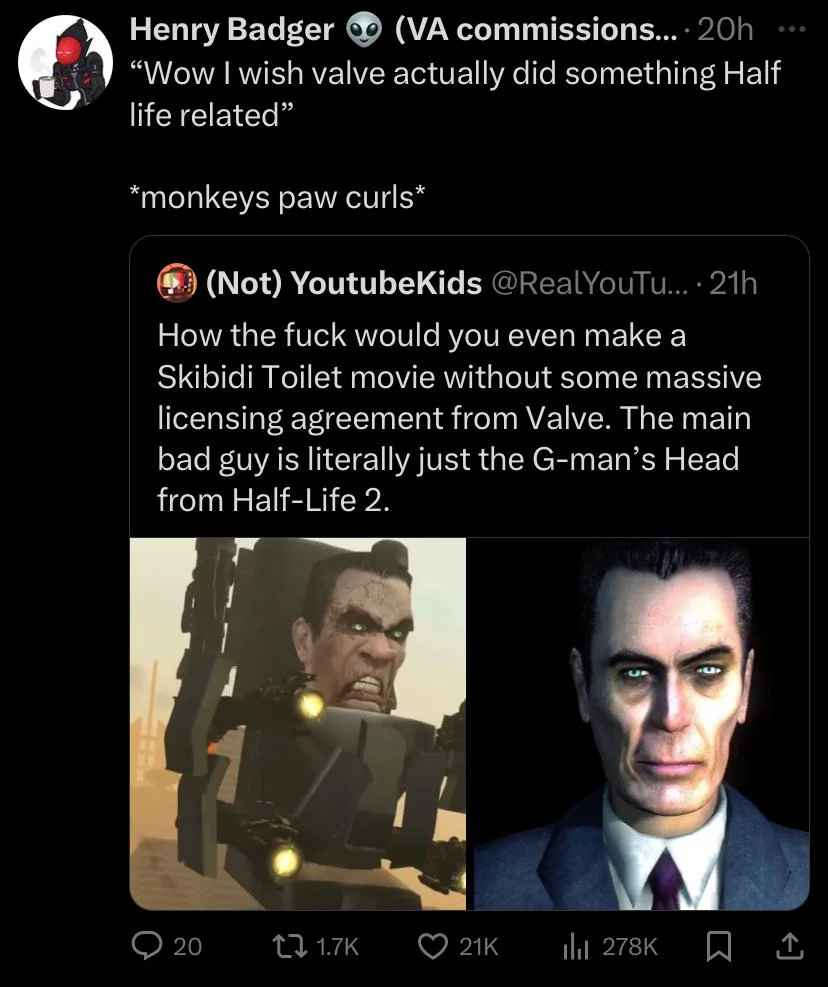Viewport: 828px width, 987px height.
Task: Click the 21h quoted post timestamp
Action: pyautogui.click(x=733, y=283)
